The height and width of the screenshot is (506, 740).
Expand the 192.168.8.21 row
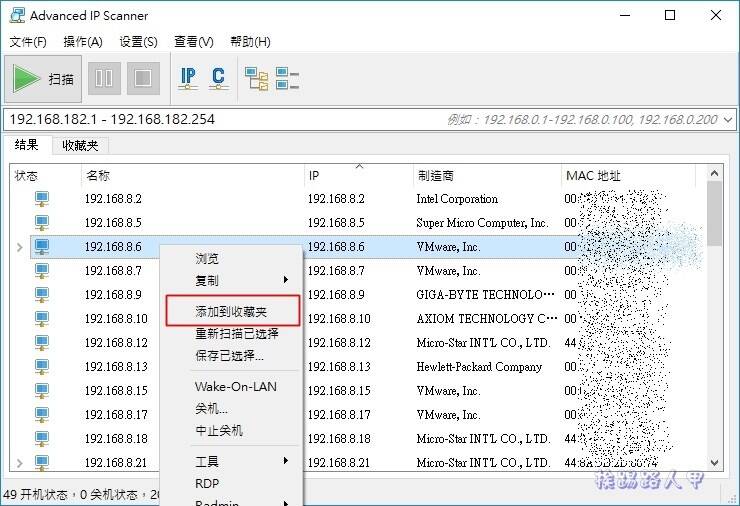click(19, 463)
